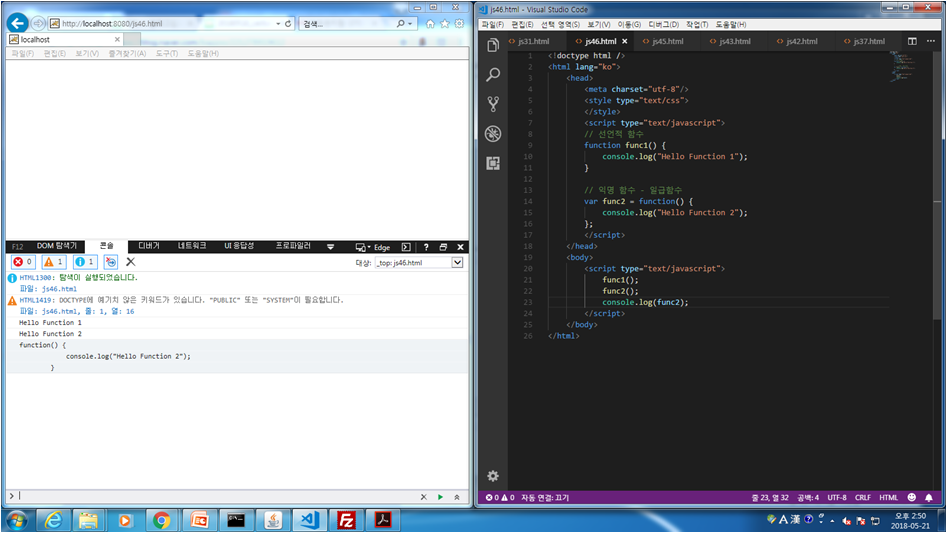Click the feedback smiley in status bar
The height and width of the screenshot is (533, 947).
911,497
